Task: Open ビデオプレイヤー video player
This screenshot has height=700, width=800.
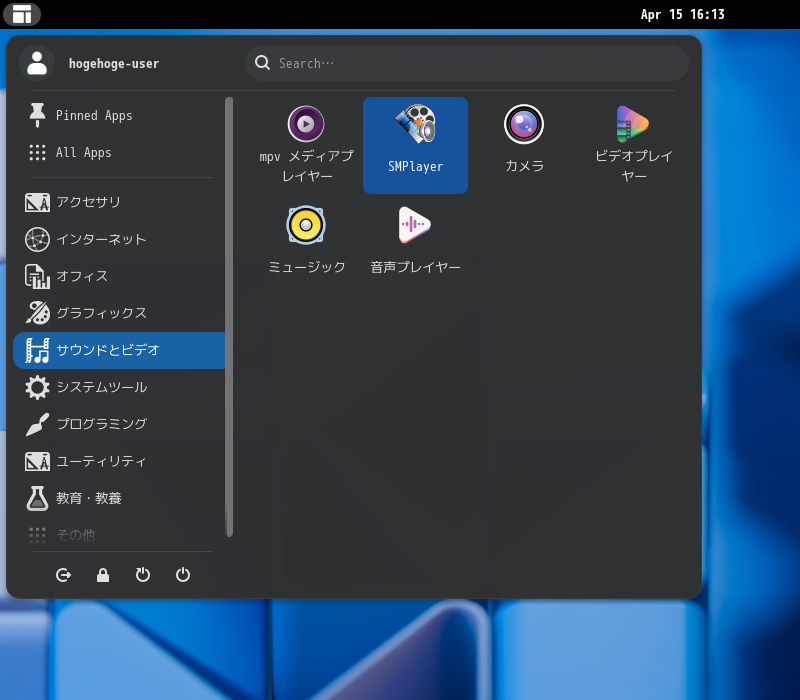Action: [633, 145]
